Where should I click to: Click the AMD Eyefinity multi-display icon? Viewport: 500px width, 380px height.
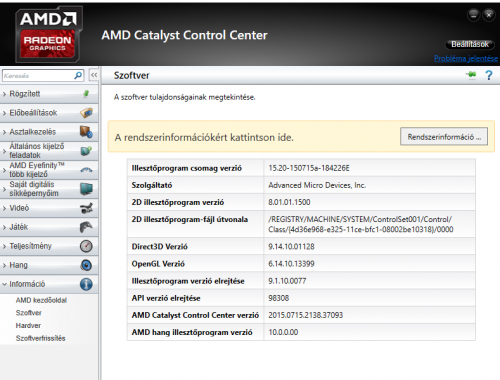tap(86, 170)
